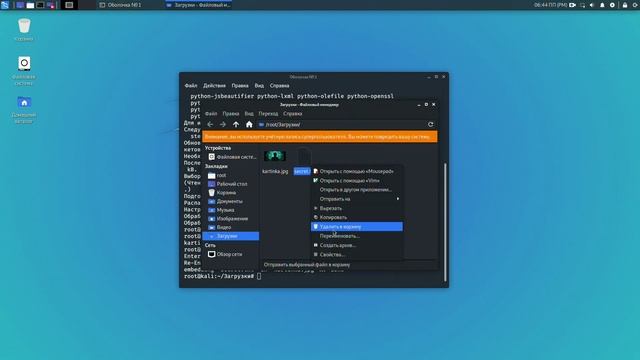The width and height of the screenshot is (640, 360).
Task: Open the notifications bell in the tray
Action: (602, 5)
